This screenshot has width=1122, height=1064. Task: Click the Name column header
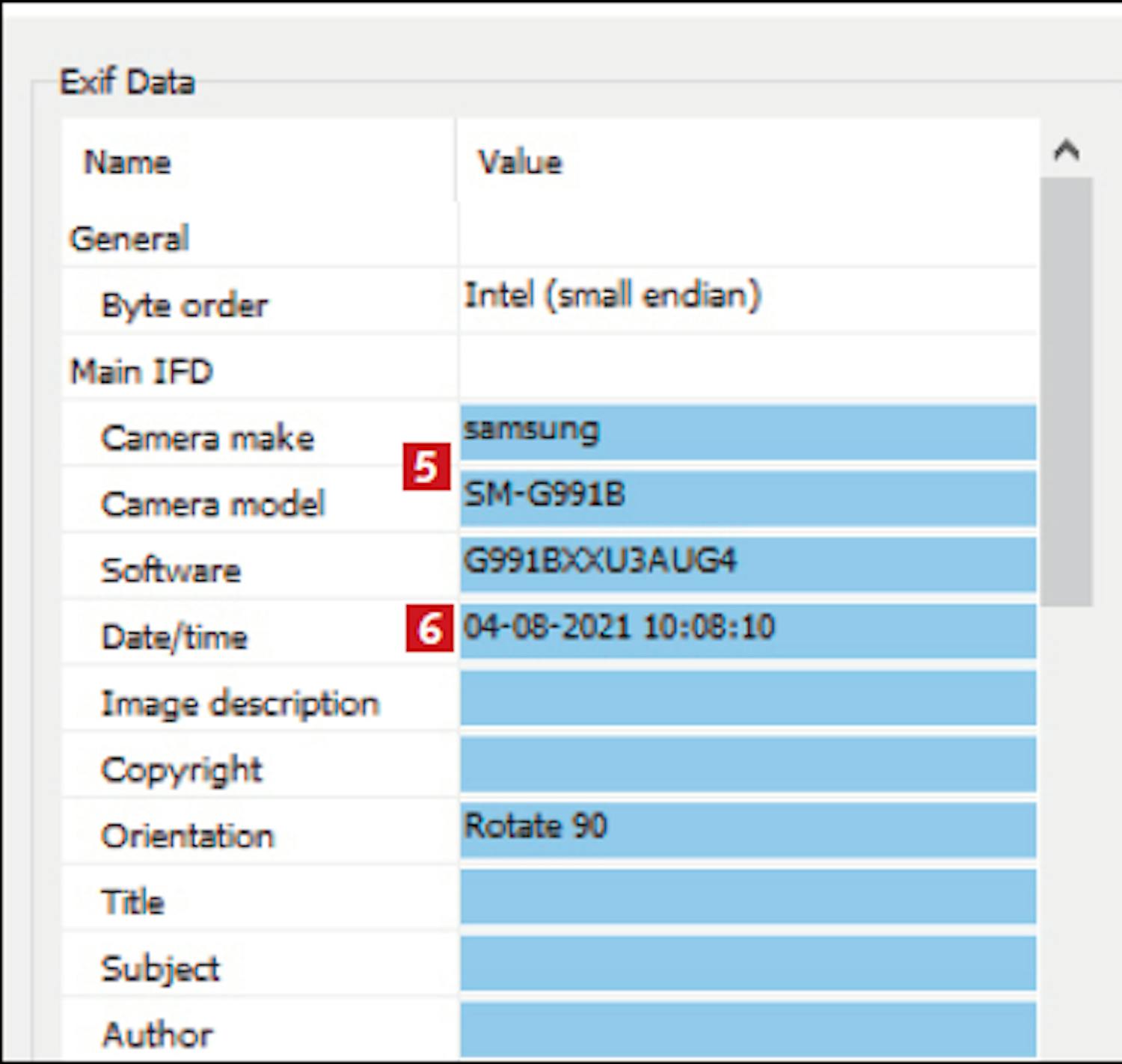[128, 162]
